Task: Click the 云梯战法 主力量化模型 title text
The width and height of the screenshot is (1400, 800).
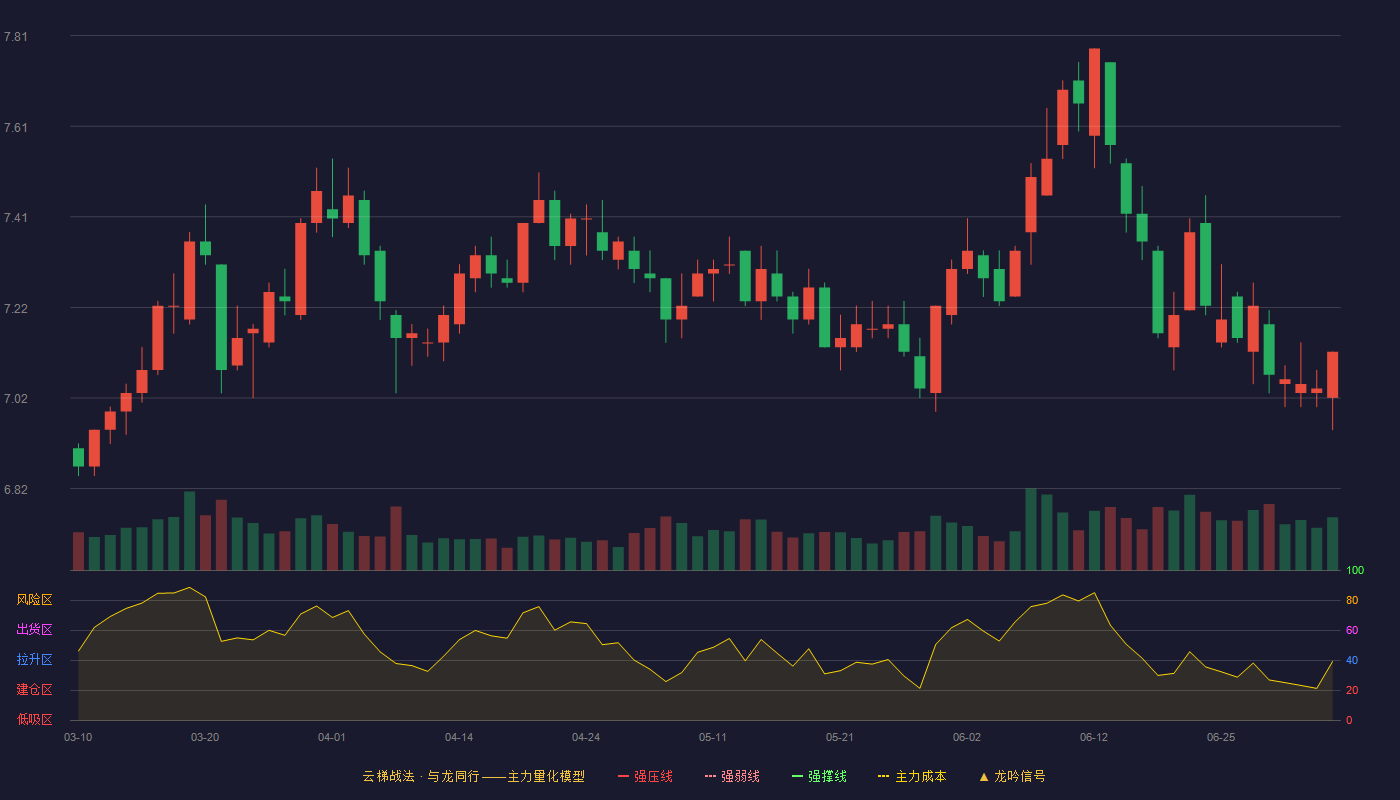Action: point(474,776)
